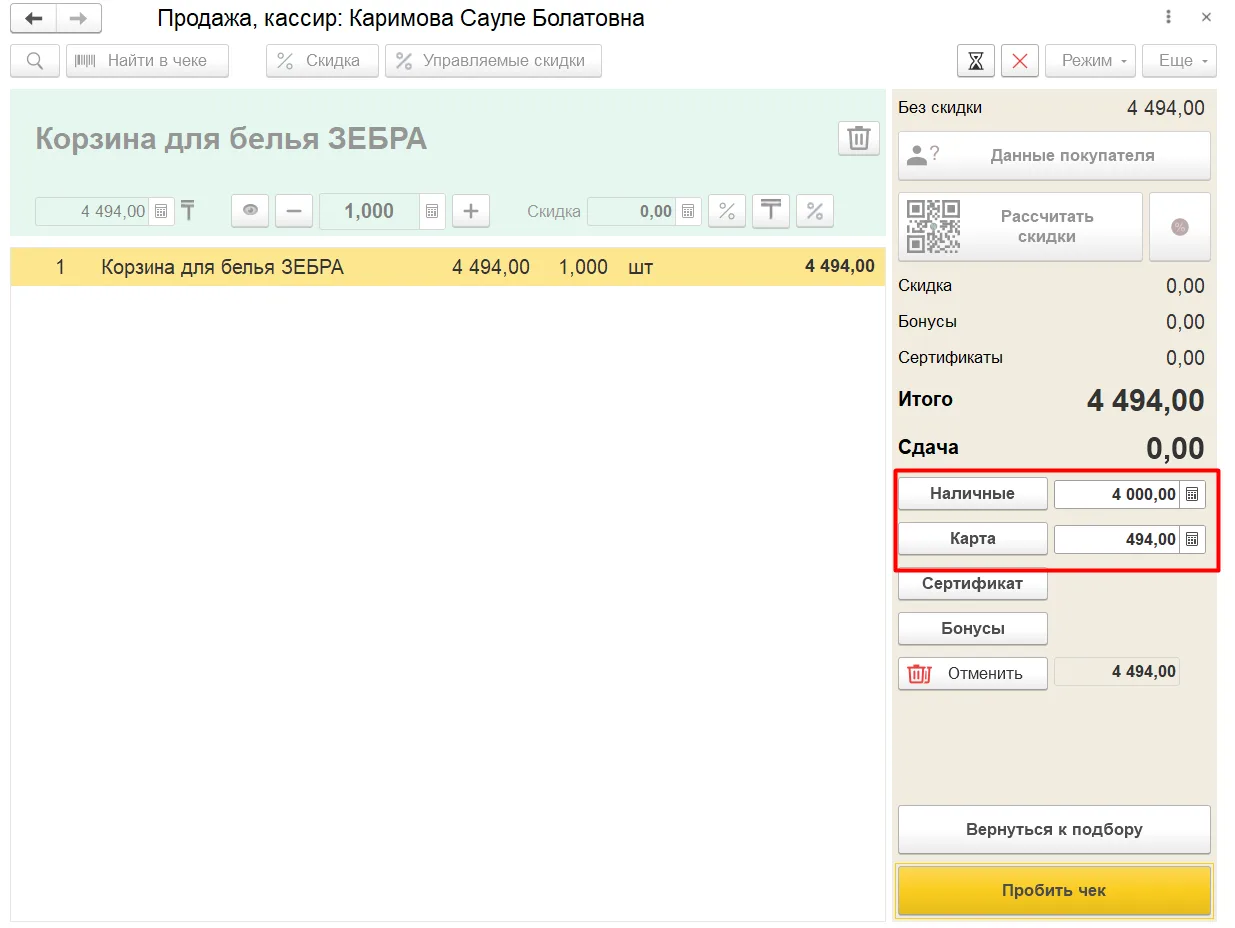Click the quantity field showing 1,000
The width and height of the screenshot is (1235, 928).
coord(370,211)
